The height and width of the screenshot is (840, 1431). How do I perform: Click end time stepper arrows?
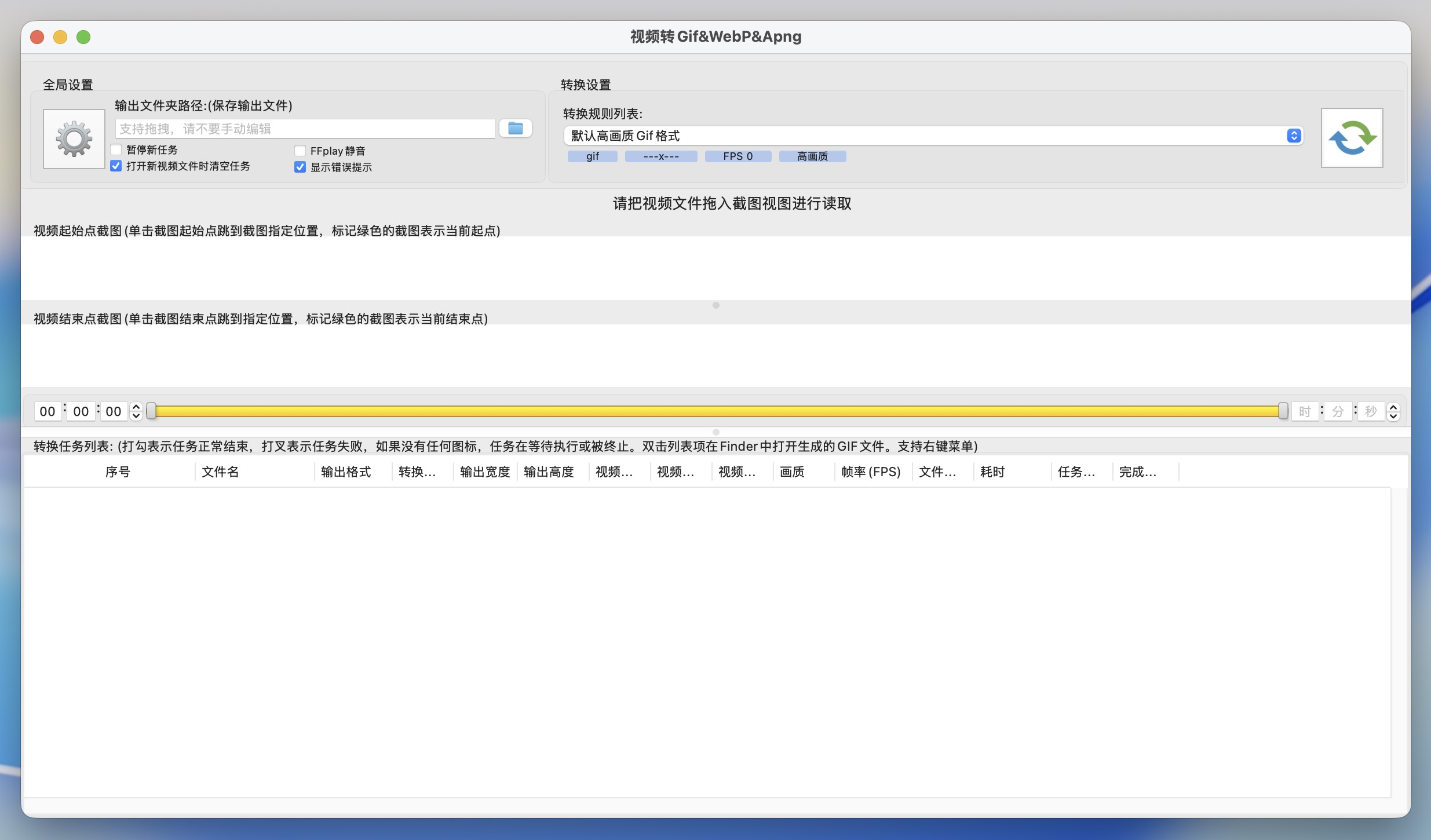[x=1393, y=411]
